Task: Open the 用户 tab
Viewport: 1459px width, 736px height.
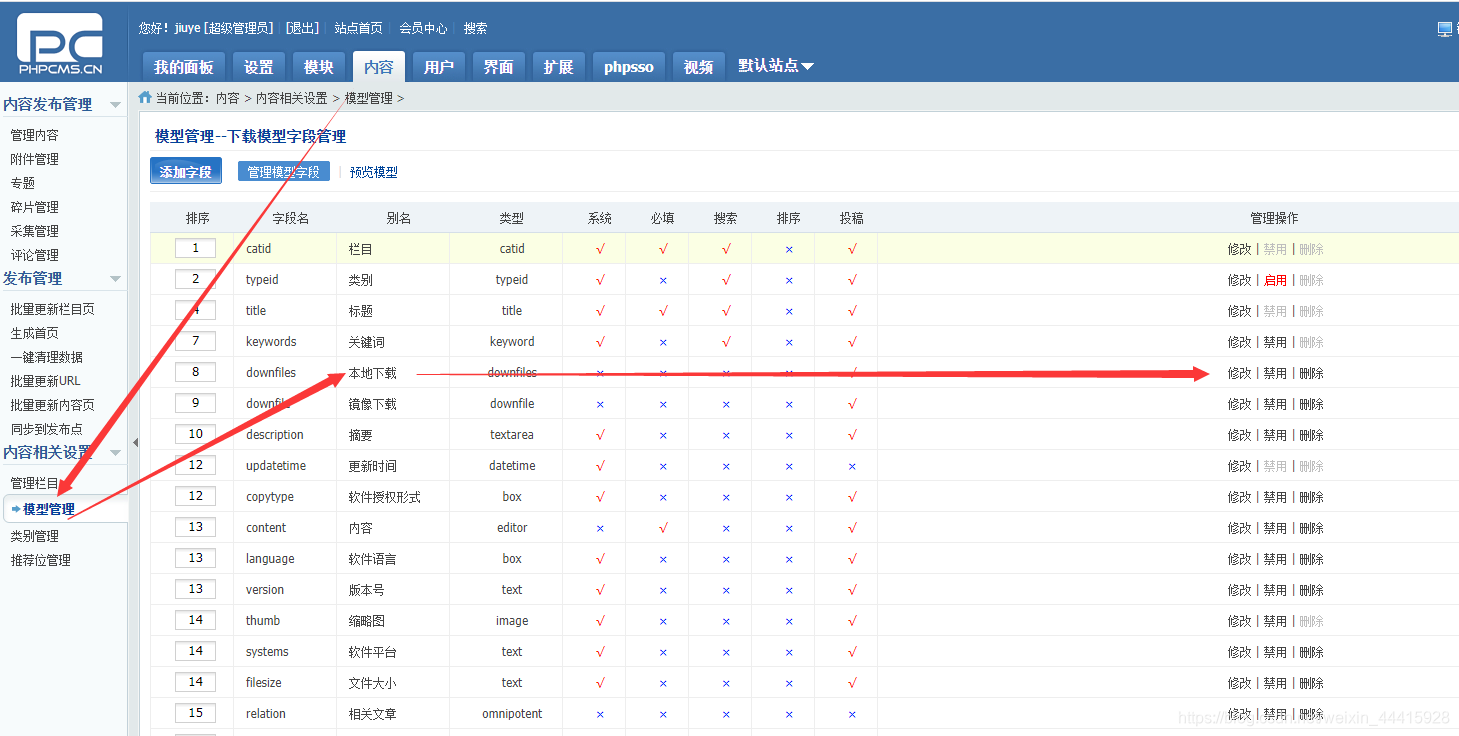Action: [x=439, y=67]
